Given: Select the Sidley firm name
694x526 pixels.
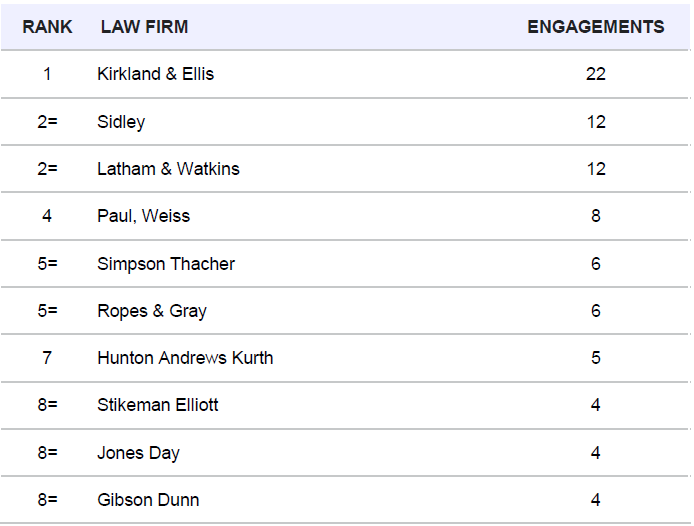Looking at the screenshot, I should [x=121, y=122].
